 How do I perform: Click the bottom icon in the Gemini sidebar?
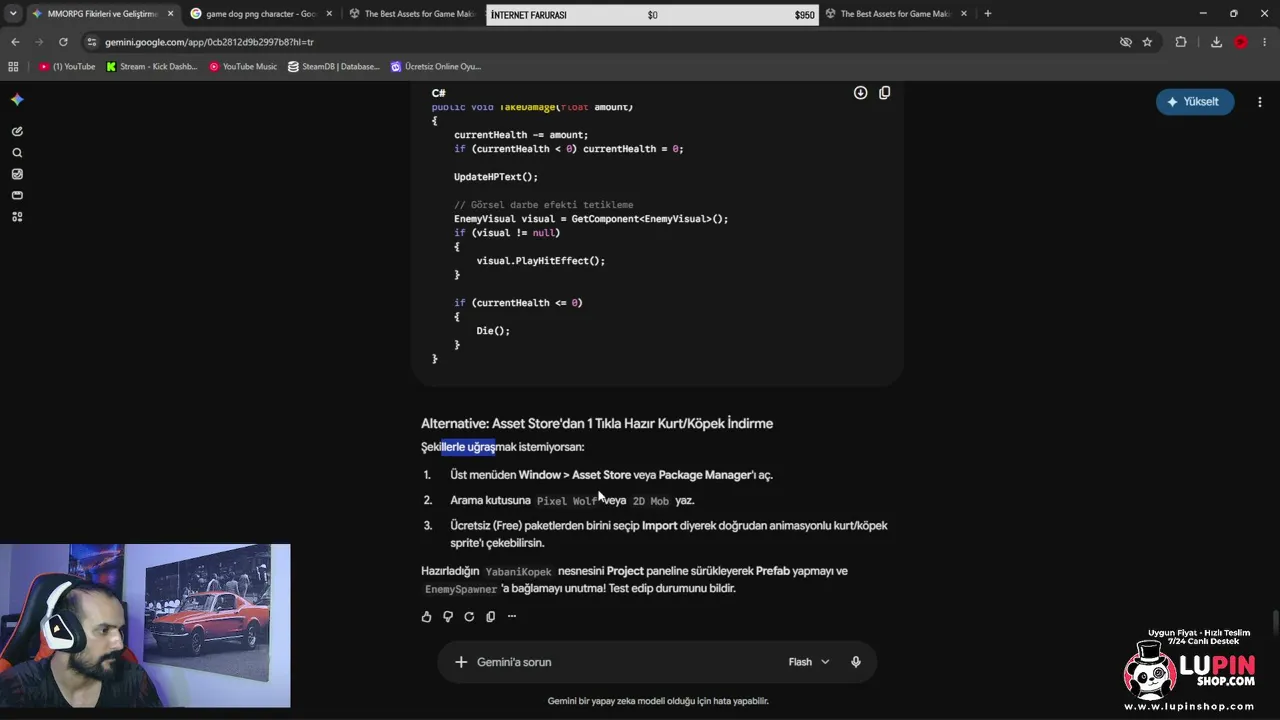point(17,217)
